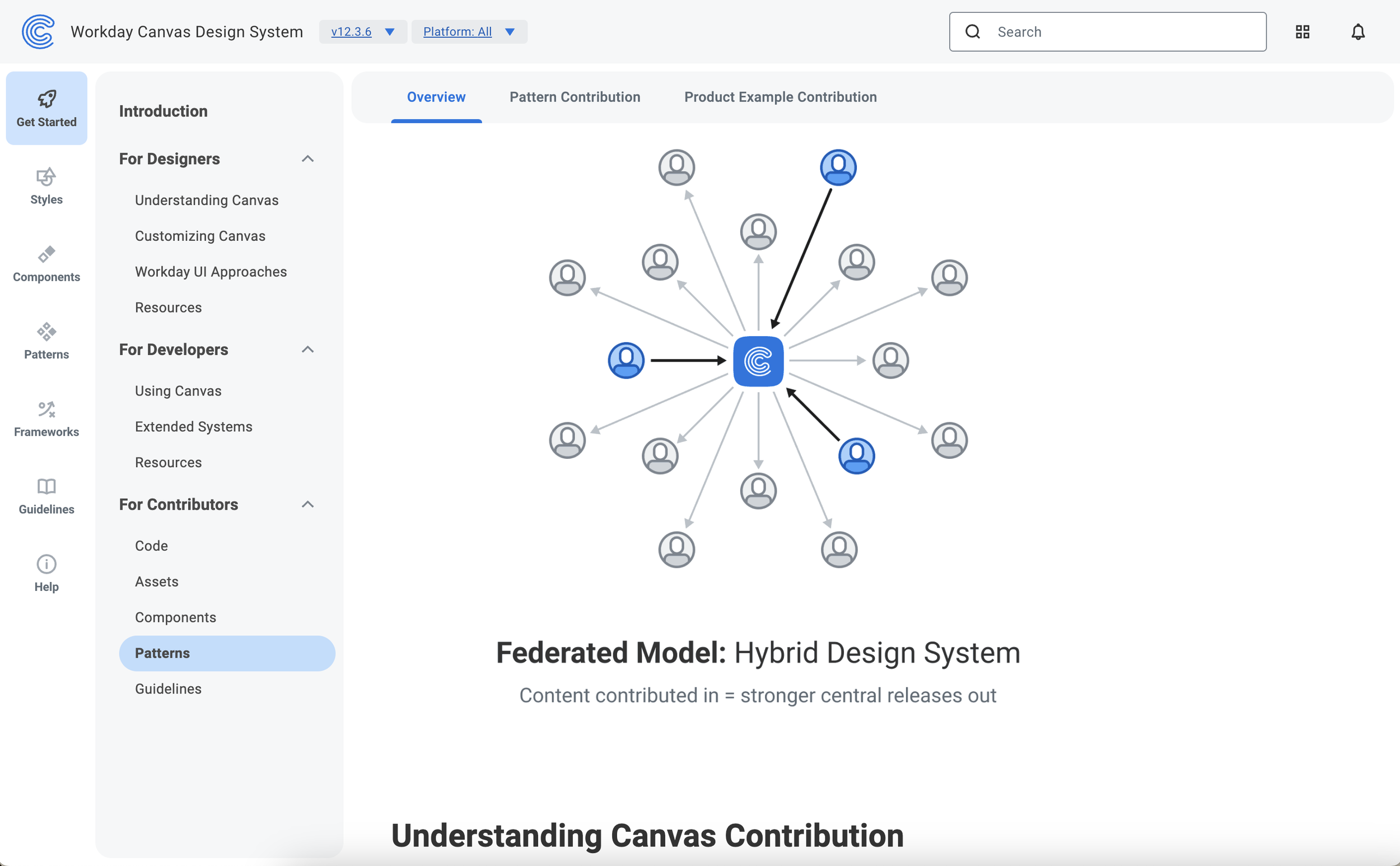Open the v12.3.6 version dropdown

click(362, 31)
